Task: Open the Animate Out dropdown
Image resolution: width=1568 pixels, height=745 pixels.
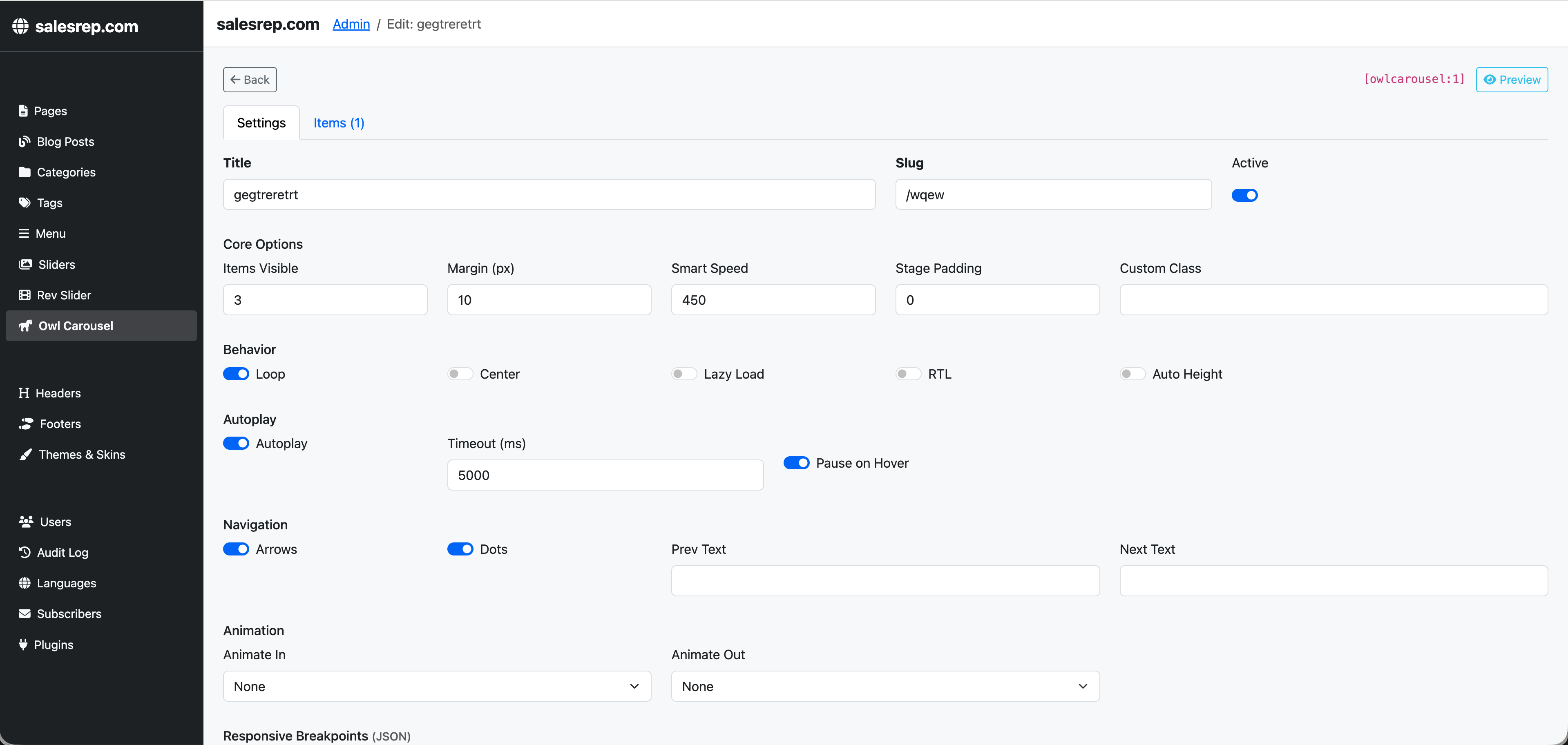Action: coord(885,686)
